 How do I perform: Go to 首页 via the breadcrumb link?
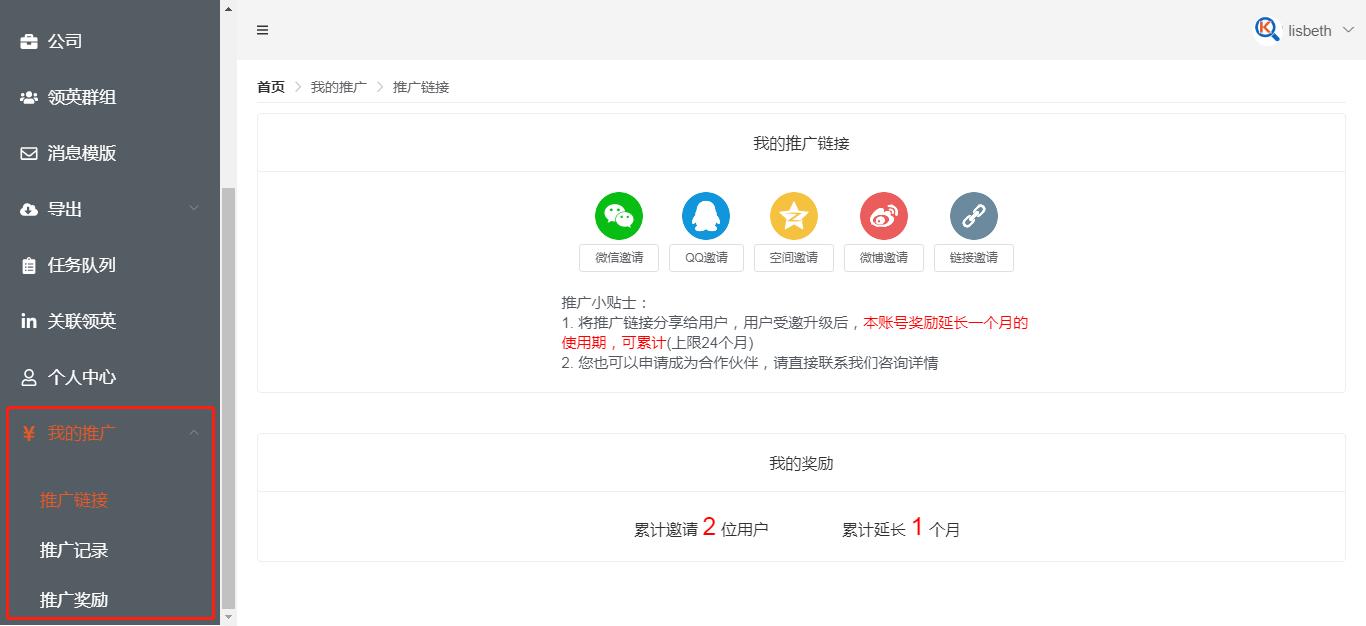point(270,87)
